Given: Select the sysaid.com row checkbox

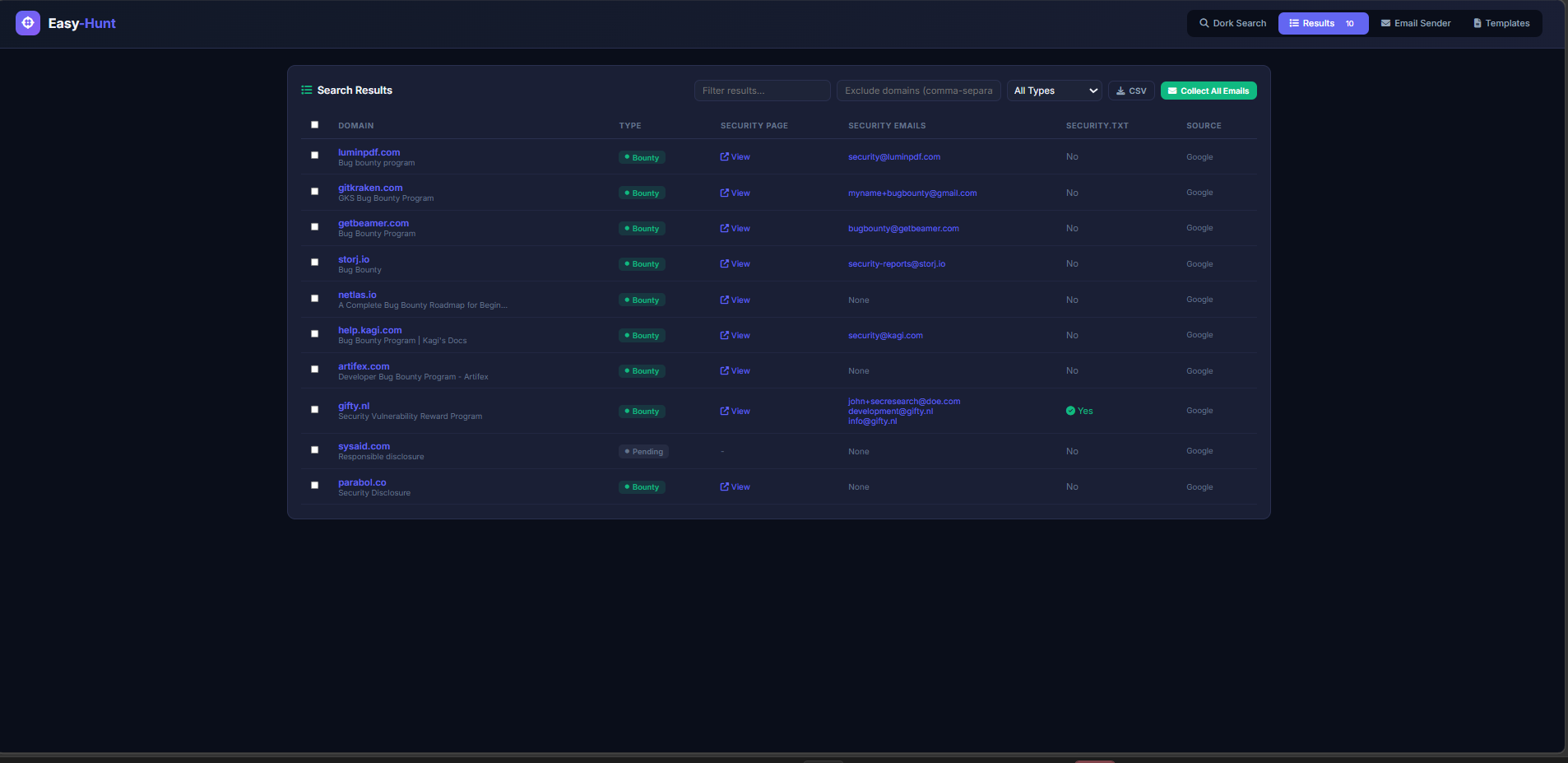Looking at the screenshot, I should tap(314, 449).
